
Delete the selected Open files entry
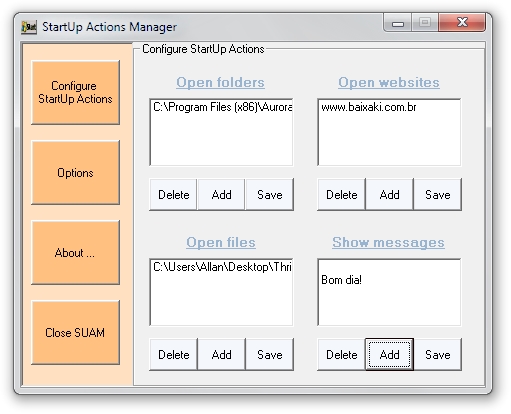click(x=173, y=355)
